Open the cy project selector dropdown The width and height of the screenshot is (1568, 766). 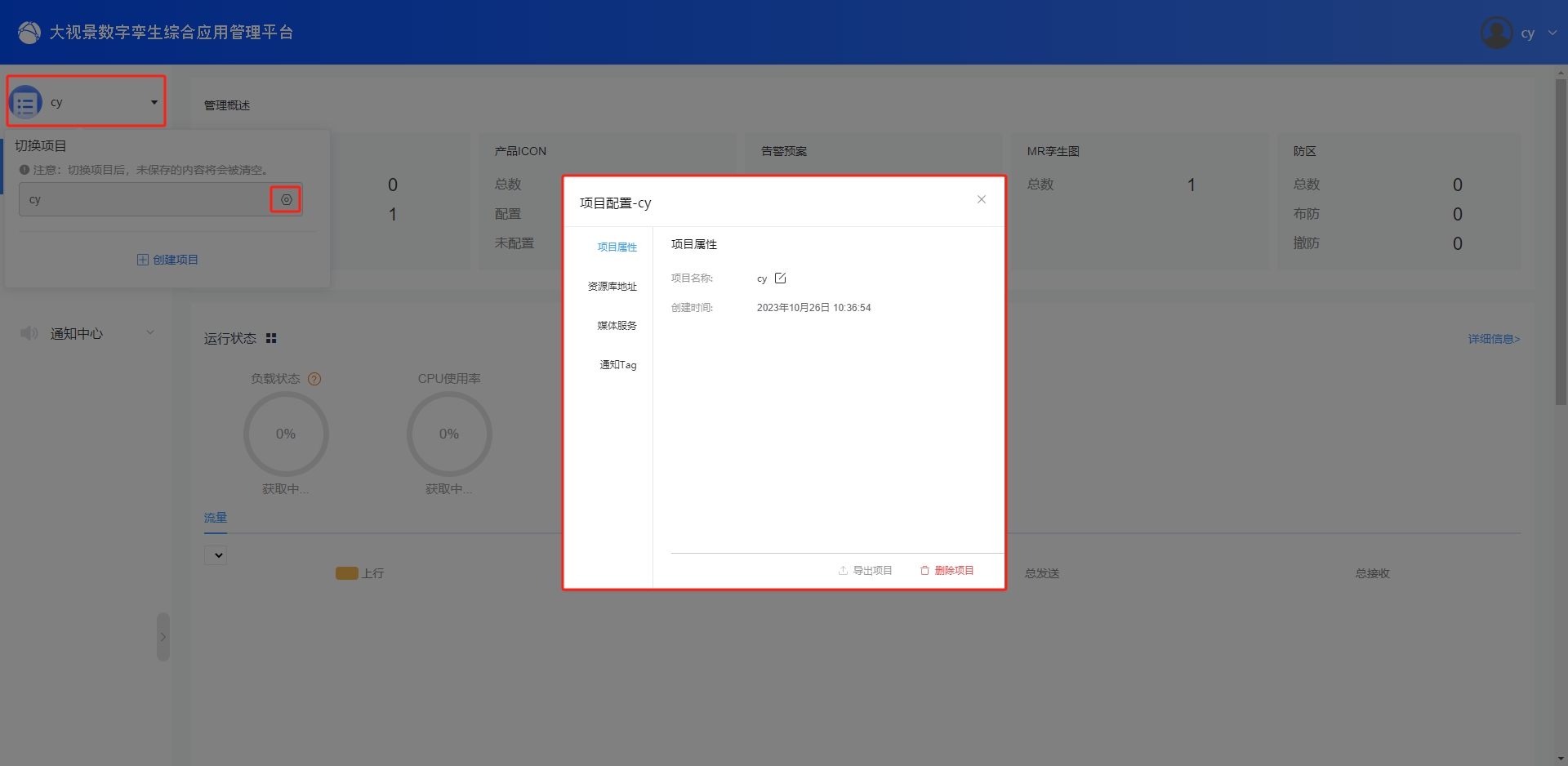pyautogui.click(x=154, y=102)
